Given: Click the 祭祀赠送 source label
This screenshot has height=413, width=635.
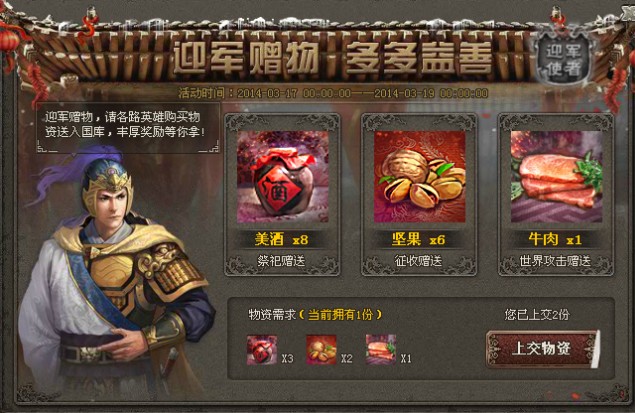Looking at the screenshot, I should click(281, 261).
